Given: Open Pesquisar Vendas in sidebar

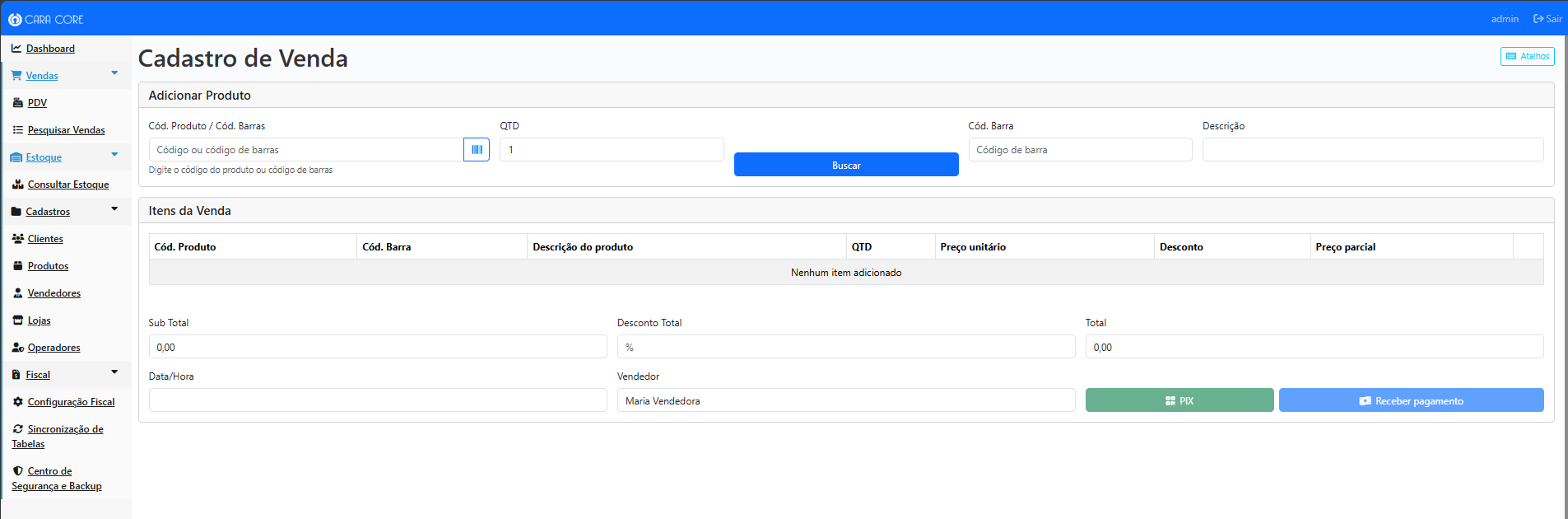Looking at the screenshot, I should pyautogui.click(x=66, y=130).
